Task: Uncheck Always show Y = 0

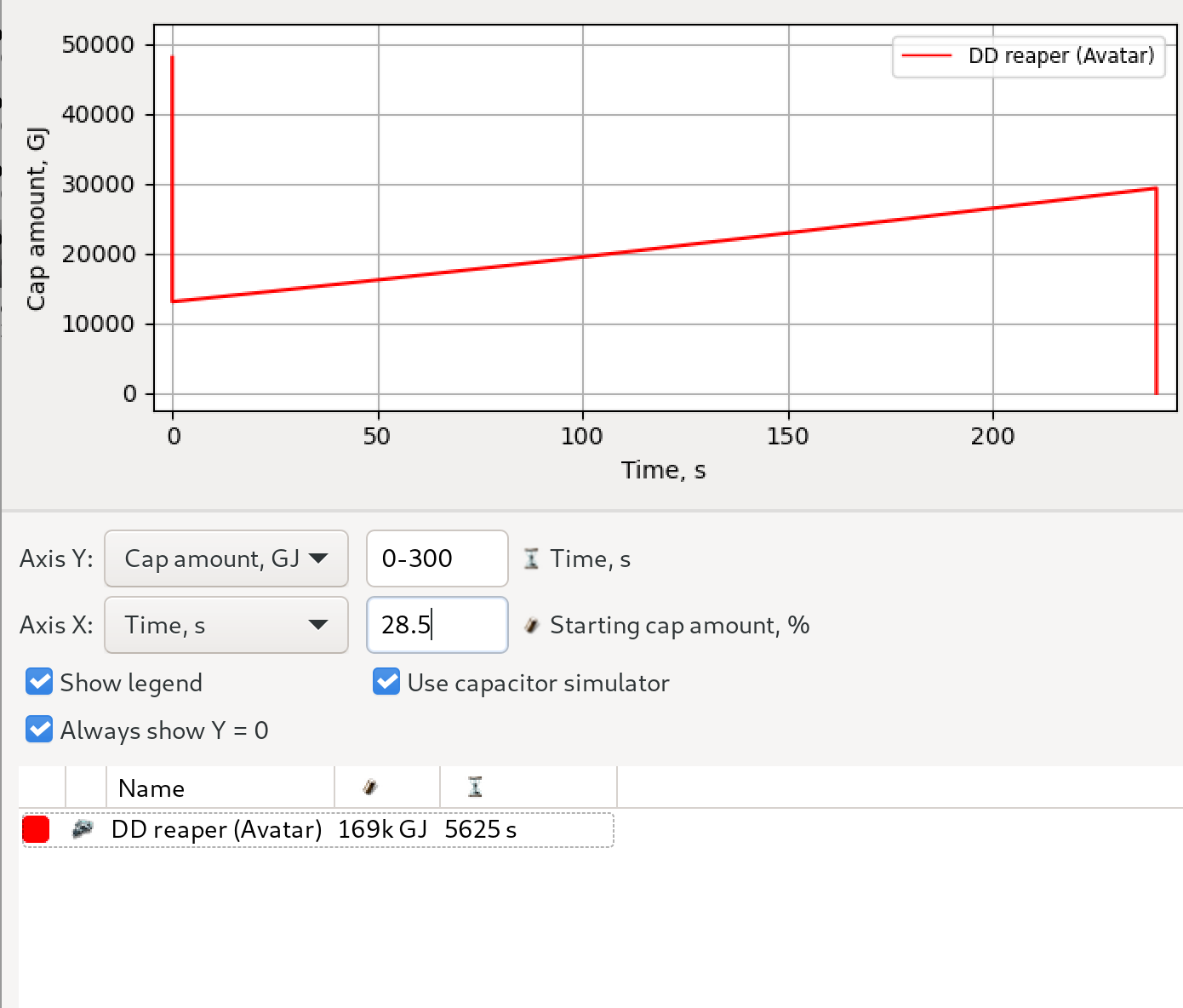Action: (38, 729)
